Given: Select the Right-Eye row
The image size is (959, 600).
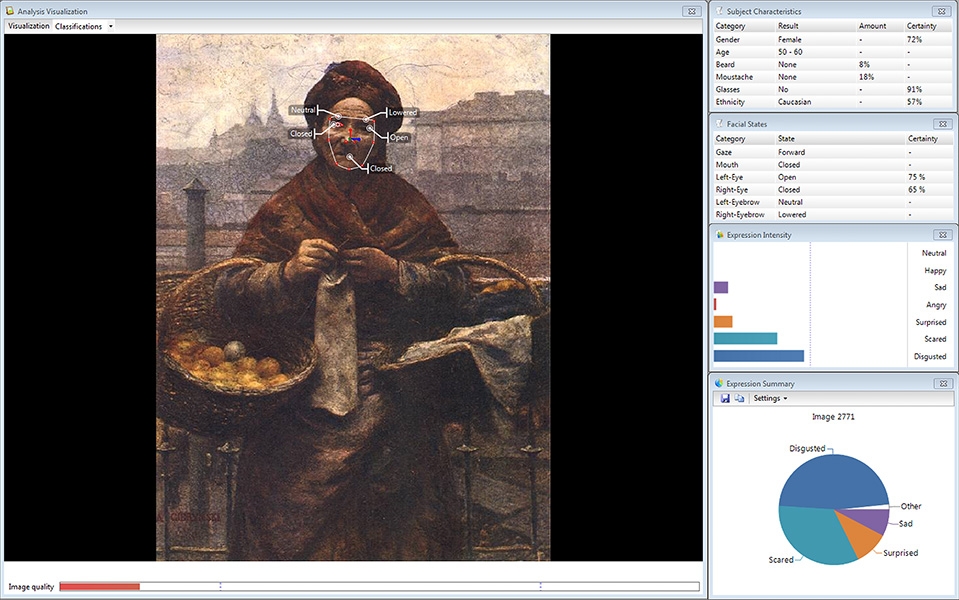Looking at the screenshot, I should [x=833, y=190].
